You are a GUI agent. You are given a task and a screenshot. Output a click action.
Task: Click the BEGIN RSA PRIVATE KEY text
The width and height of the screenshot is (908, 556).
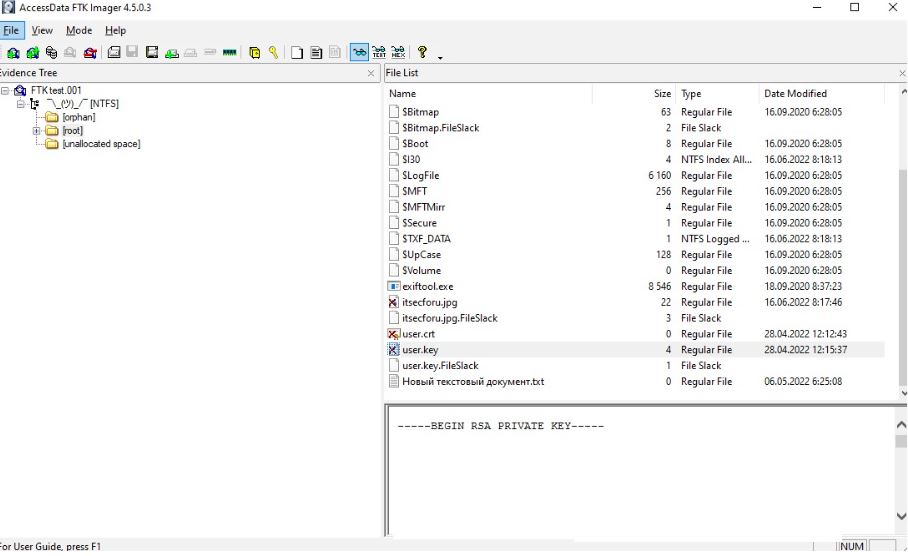tap(500, 426)
